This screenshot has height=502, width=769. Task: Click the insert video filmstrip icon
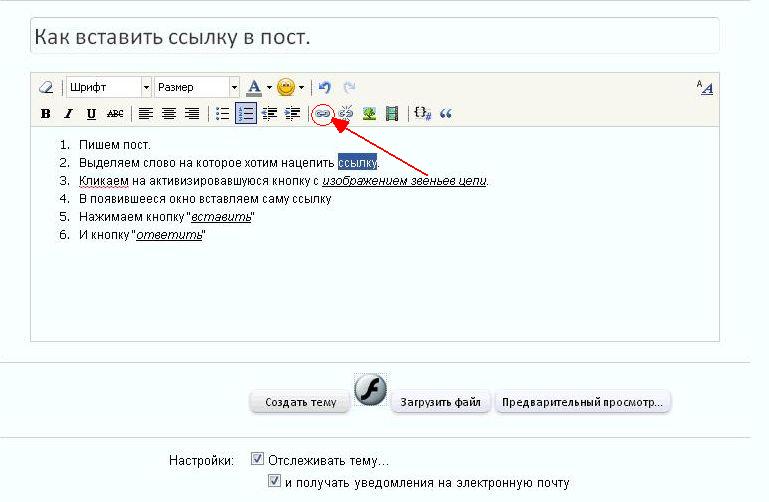(392, 114)
